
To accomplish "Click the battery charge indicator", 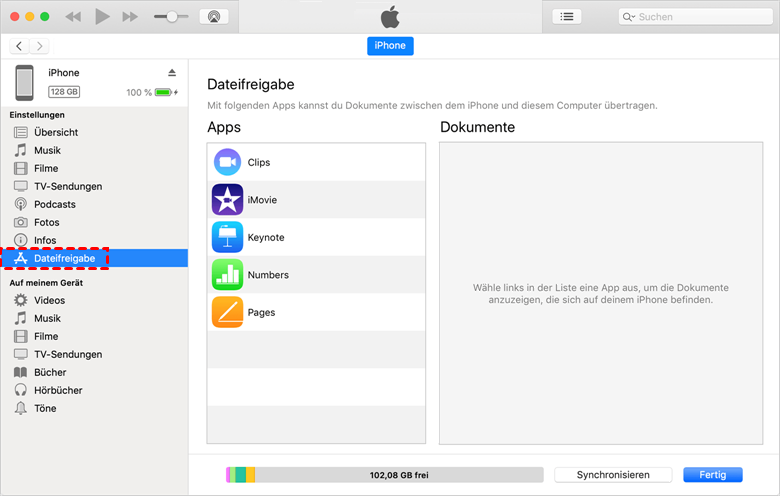I will [x=166, y=93].
